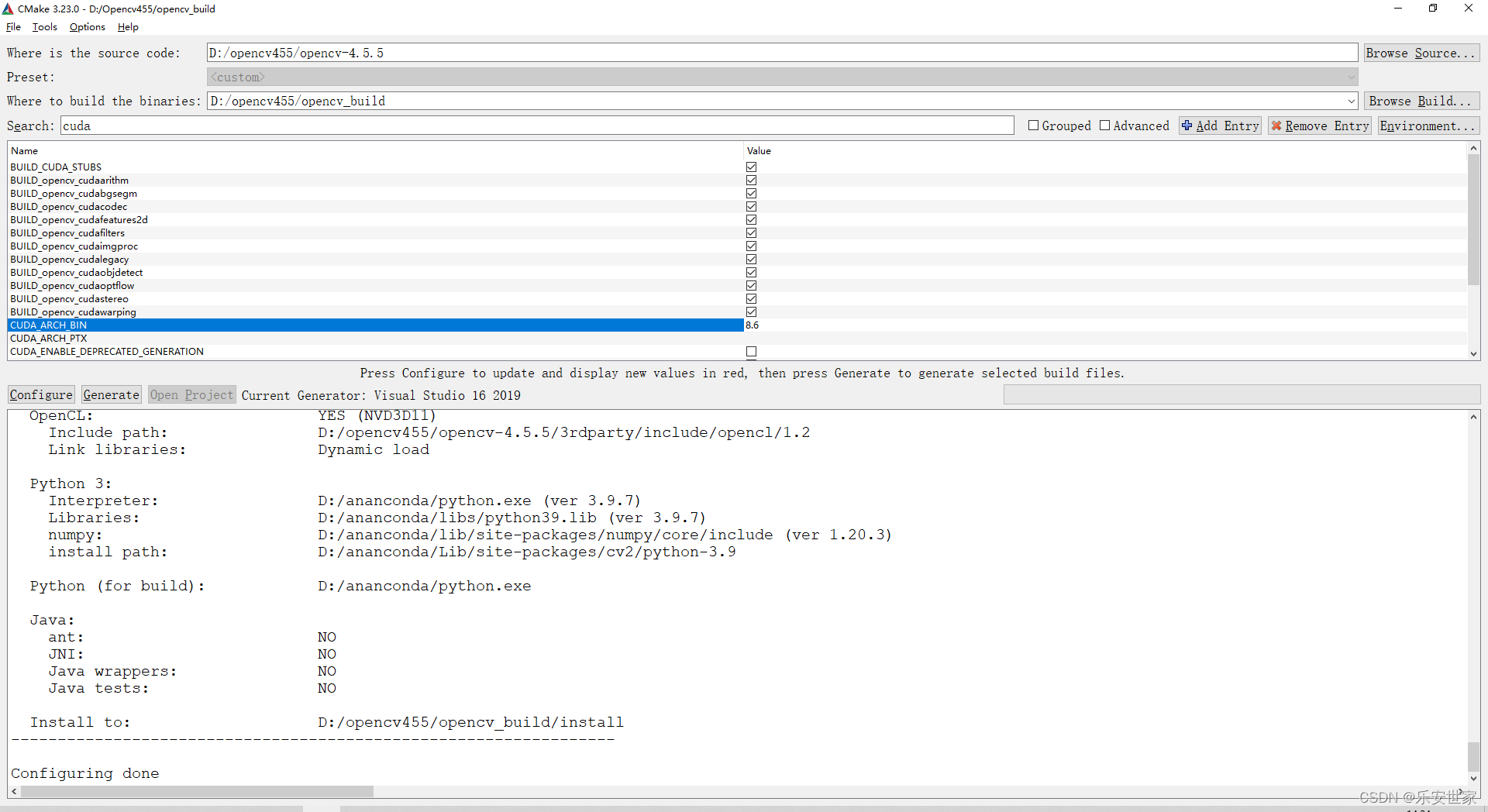1488x812 pixels.
Task: Click cache list scrollbar up arrow
Action: click(x=1473, y=148)
